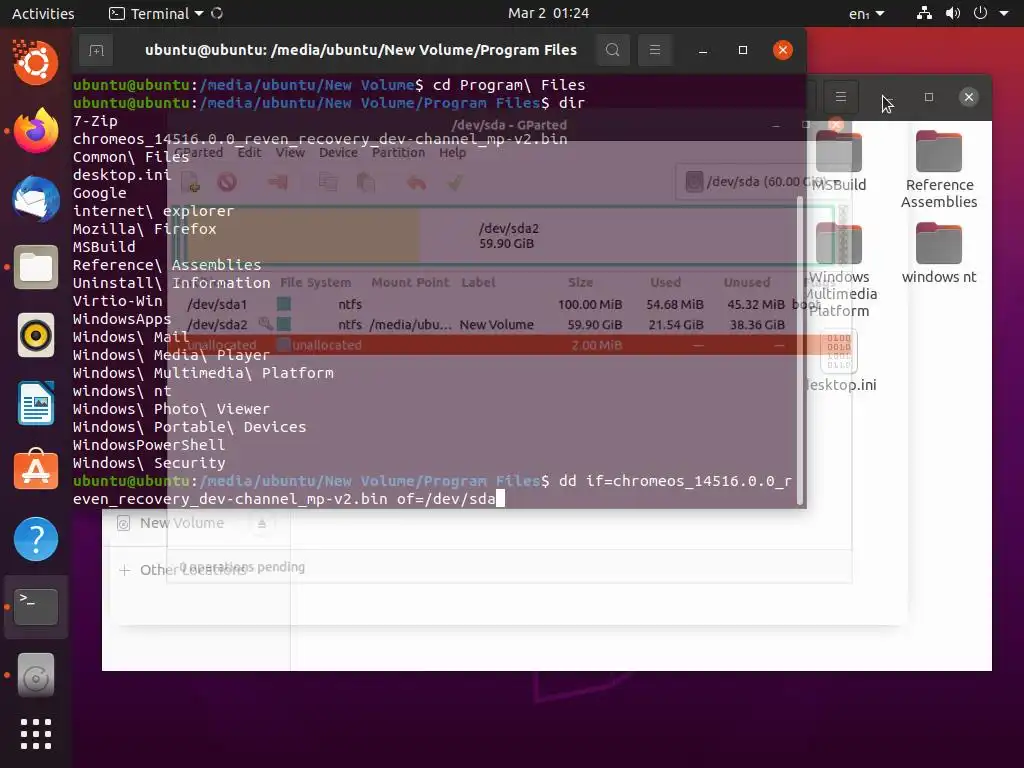Image resolution: width=1024 pixels, height=768 pixels.
Task: Open the Edit menu in GParted
Action: 249,152
